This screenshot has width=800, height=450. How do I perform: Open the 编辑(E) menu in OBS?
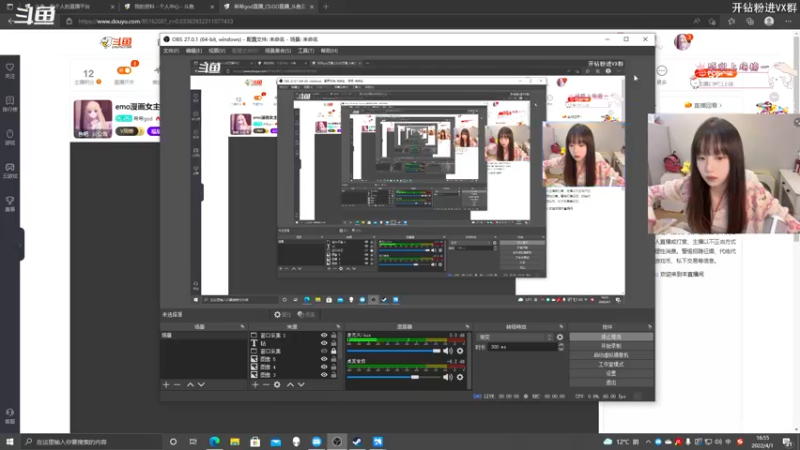point(194,51)
